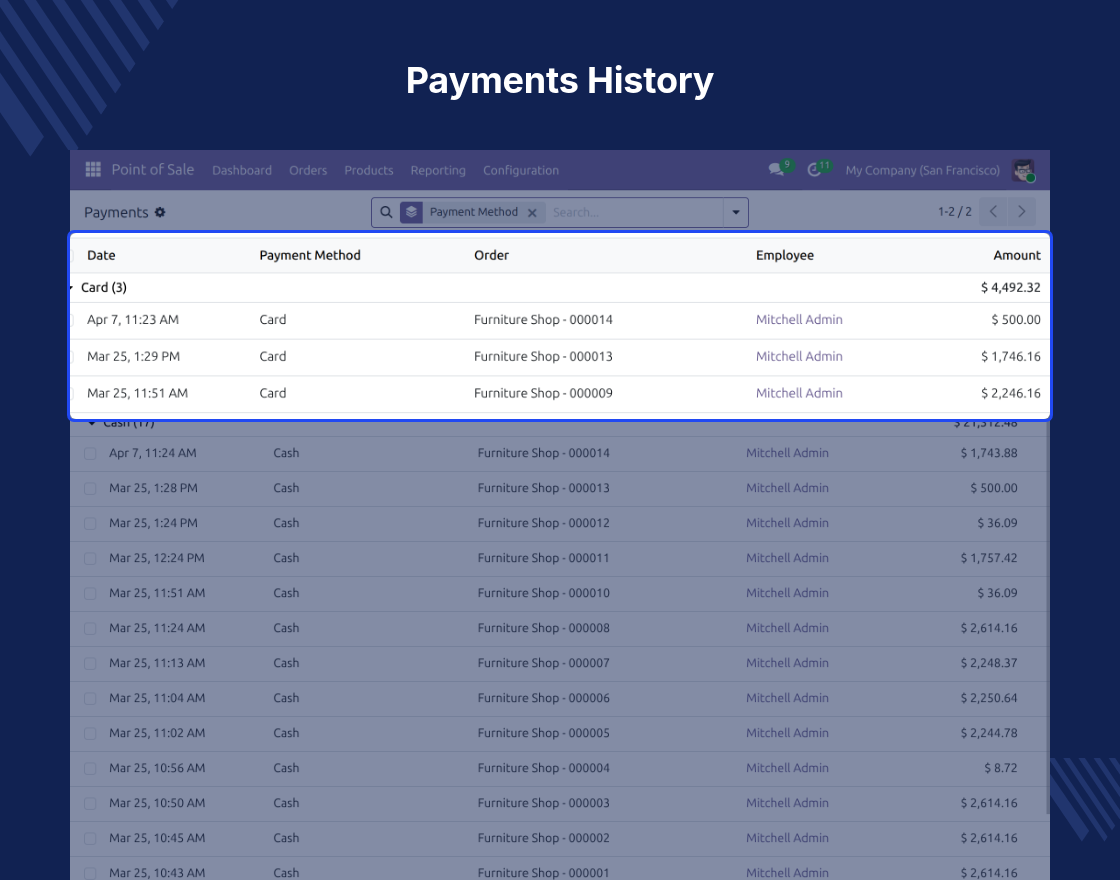Open the Orders menu
The height and width of the screenshot is (880, 1120).
[308, 170]
